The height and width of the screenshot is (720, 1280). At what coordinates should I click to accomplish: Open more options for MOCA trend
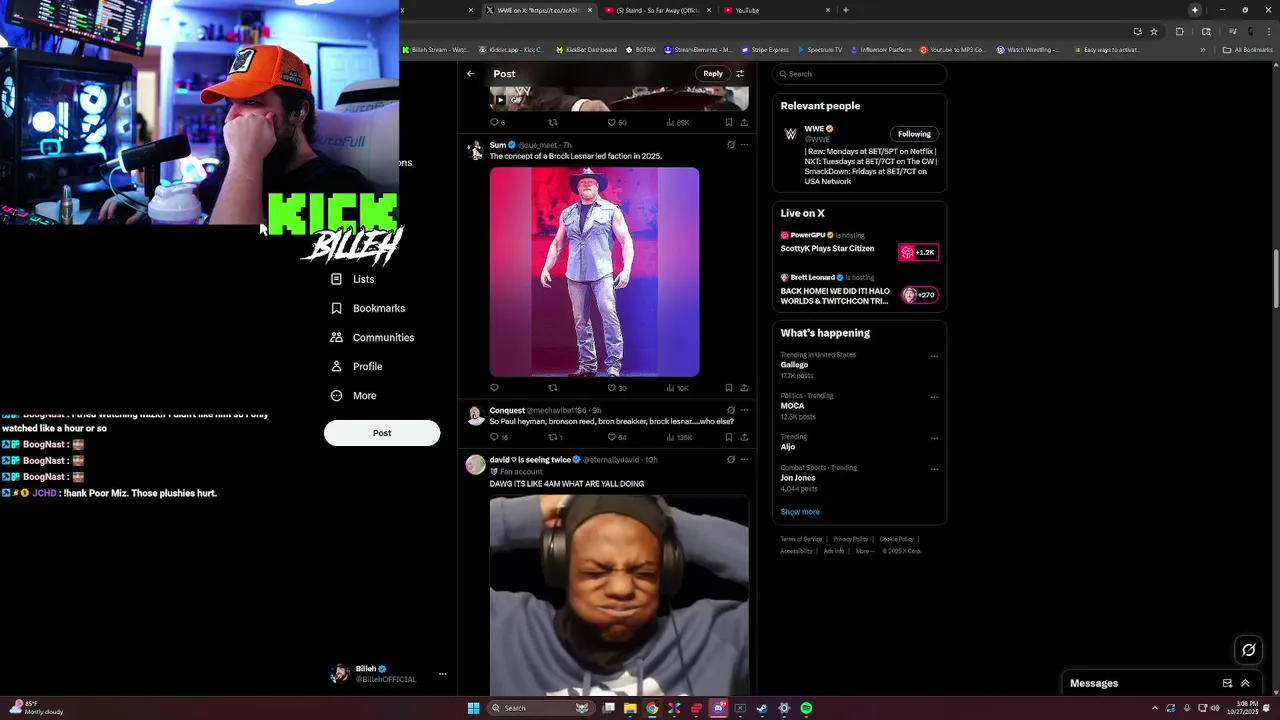pyautogui.click(x=934, y=397)
